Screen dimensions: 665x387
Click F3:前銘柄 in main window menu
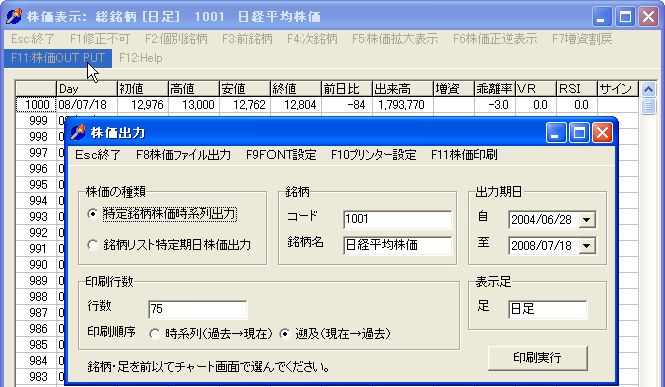tap(247, 39)
